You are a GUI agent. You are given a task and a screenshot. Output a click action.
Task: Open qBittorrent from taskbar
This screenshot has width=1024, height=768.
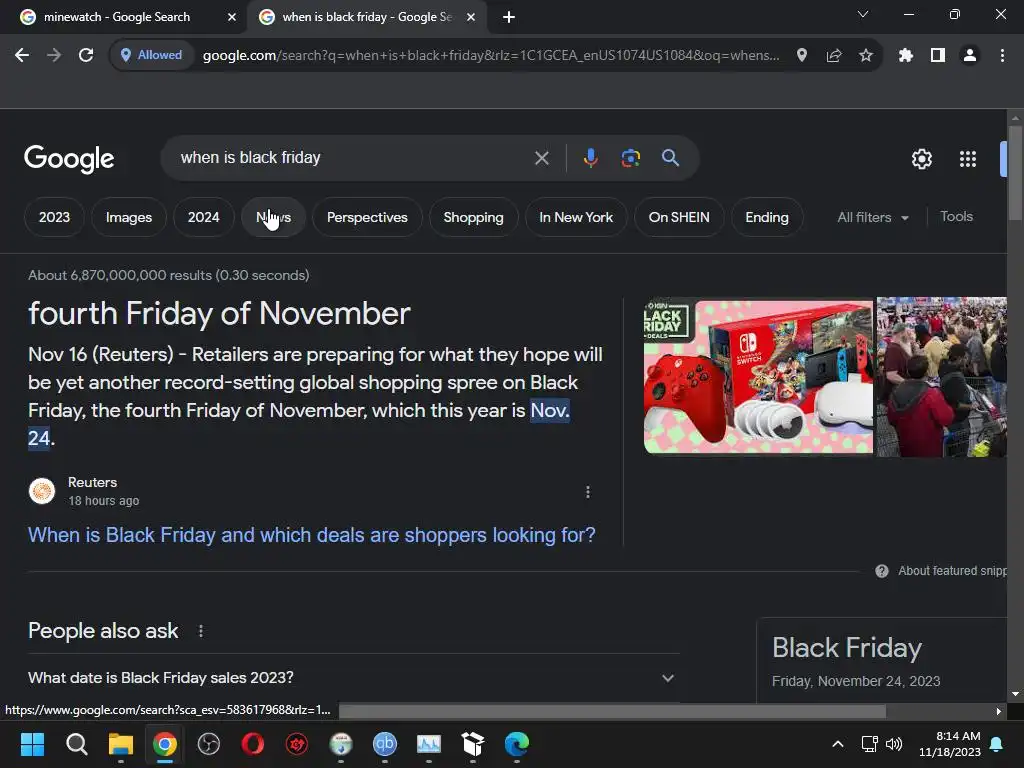(x=385, y=744)
